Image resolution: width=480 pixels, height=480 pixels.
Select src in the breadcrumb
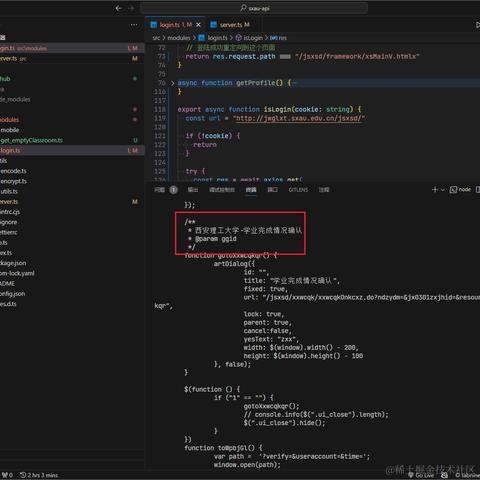pyautogui.click(x=156, y=38)
